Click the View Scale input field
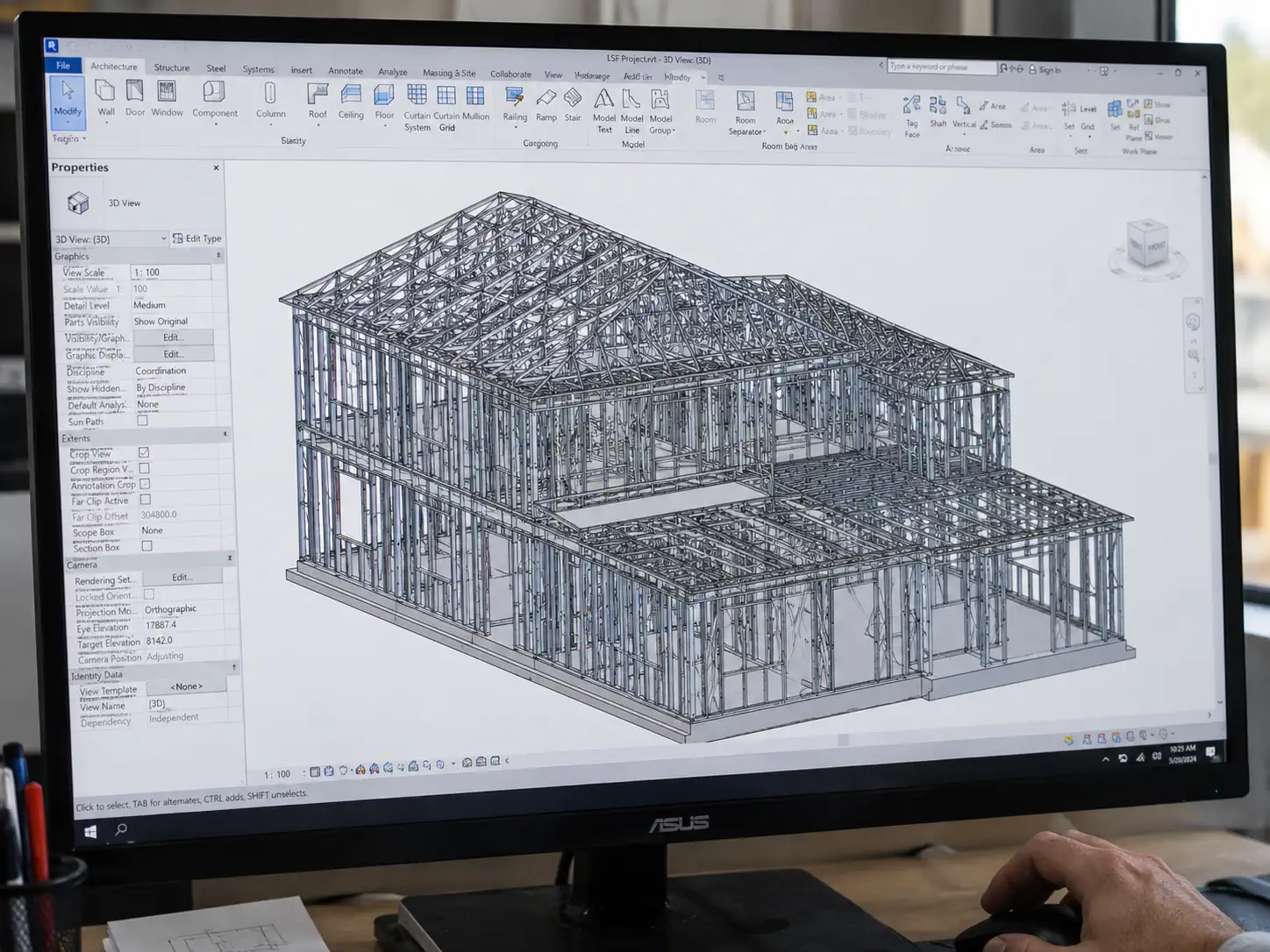Screen dimensions: 1270x952 171,273
